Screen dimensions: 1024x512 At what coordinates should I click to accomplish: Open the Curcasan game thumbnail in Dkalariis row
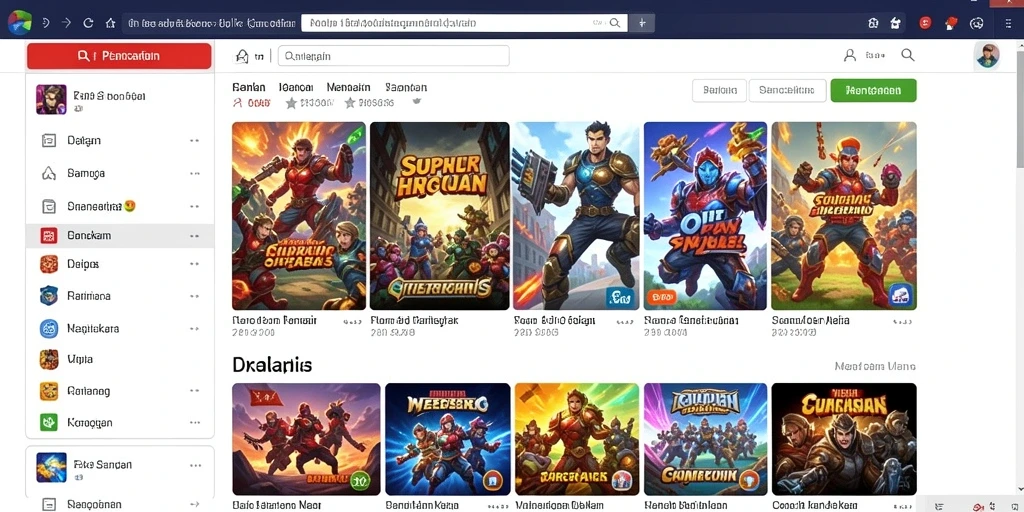[844, 439]
